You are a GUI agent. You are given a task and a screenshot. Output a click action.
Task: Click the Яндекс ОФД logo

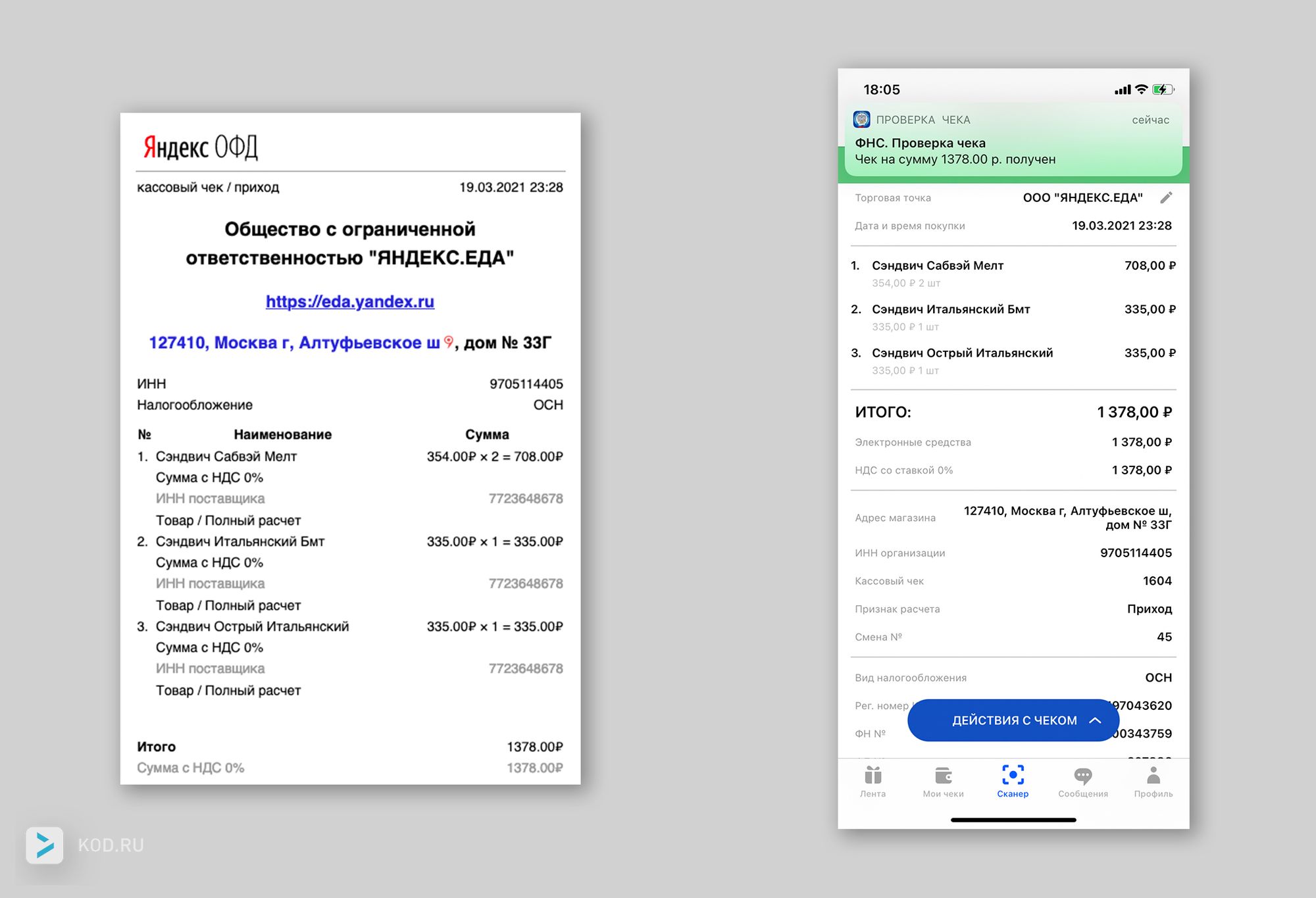(201, 147)
